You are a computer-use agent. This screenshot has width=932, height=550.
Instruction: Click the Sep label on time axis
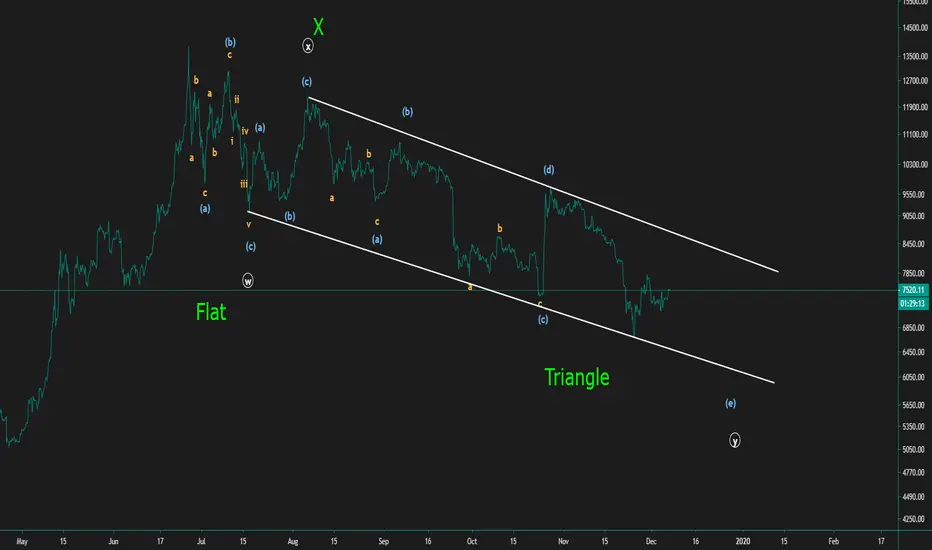pyautogui.click(x=383, y=541)
